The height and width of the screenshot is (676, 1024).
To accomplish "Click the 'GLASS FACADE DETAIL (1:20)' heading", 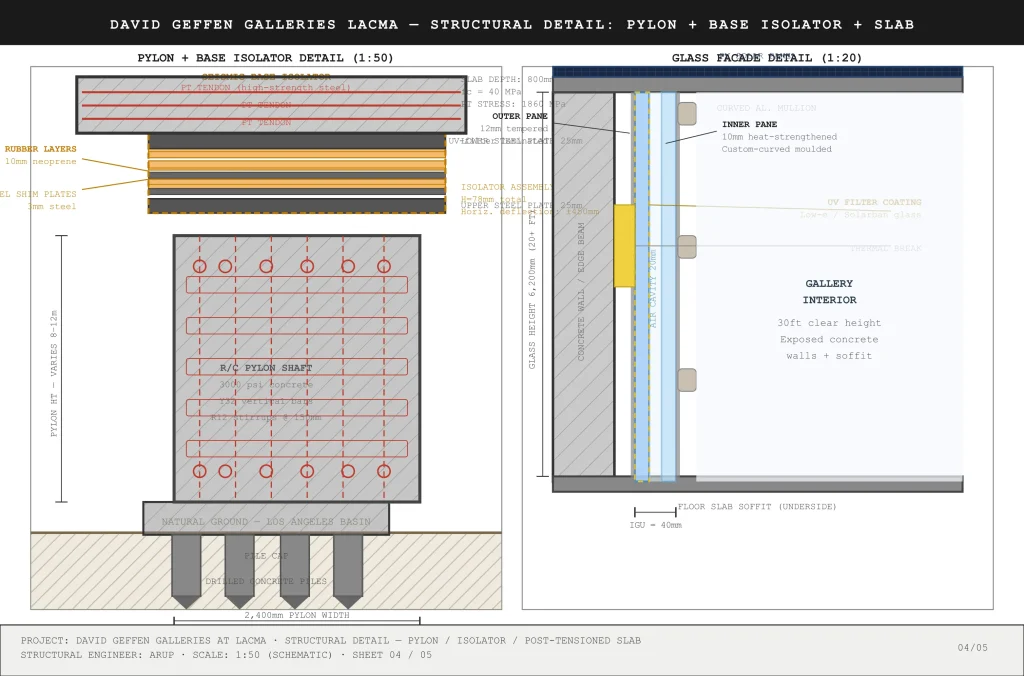I will (767, 57).
